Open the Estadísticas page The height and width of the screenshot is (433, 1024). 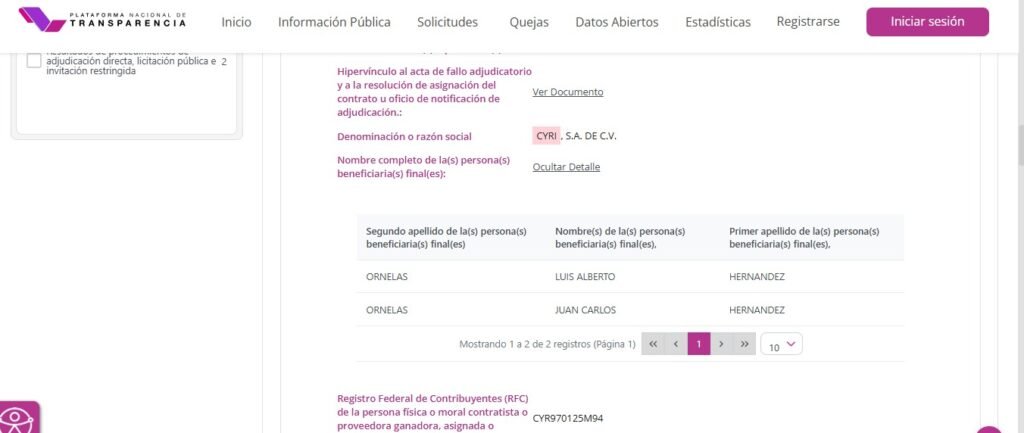point(718,22)
